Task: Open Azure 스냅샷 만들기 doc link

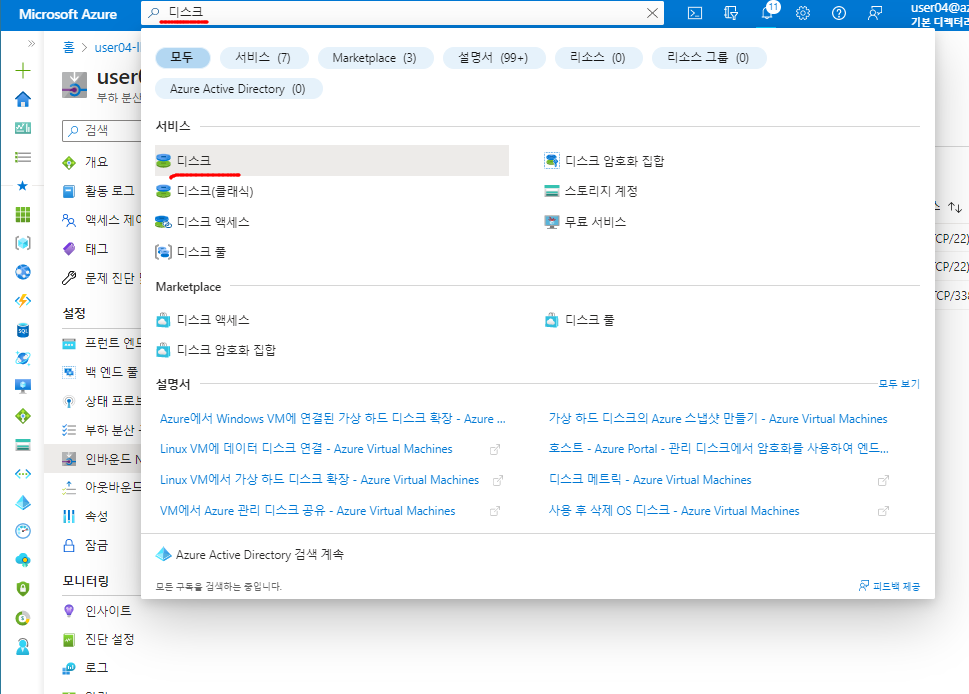Action: [718, 418]
